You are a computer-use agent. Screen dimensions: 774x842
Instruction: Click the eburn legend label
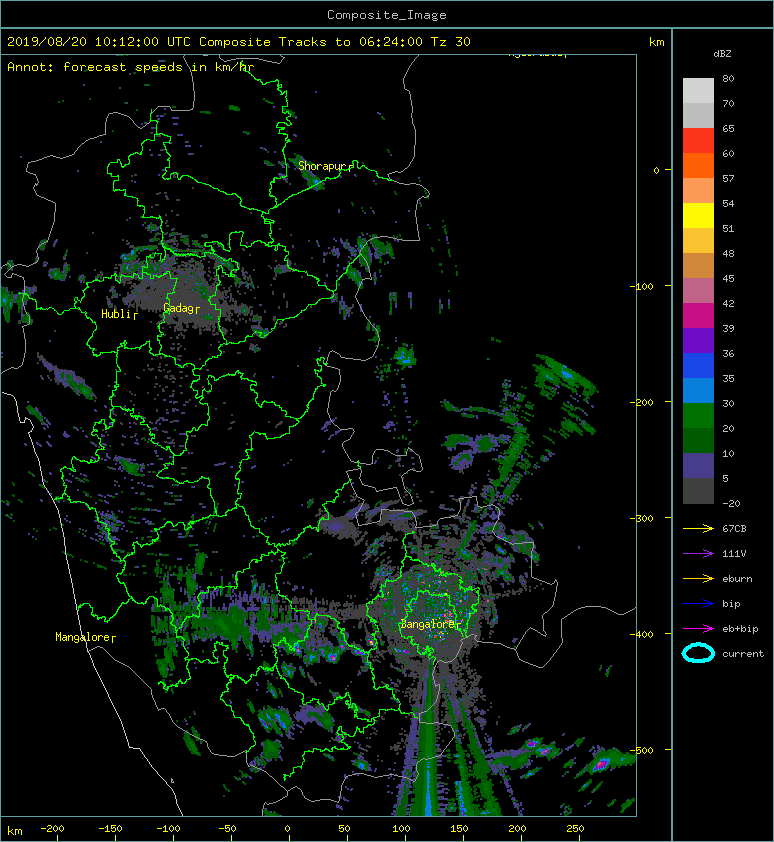pos(737,579)
